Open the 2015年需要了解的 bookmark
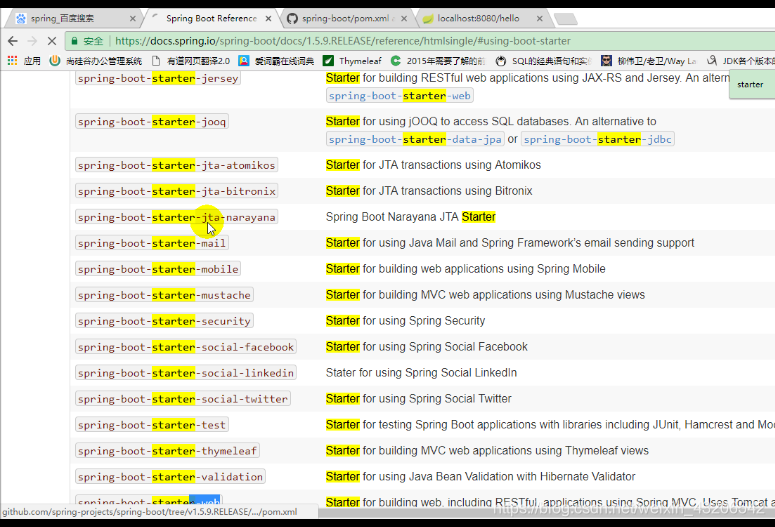 [438, 61]
